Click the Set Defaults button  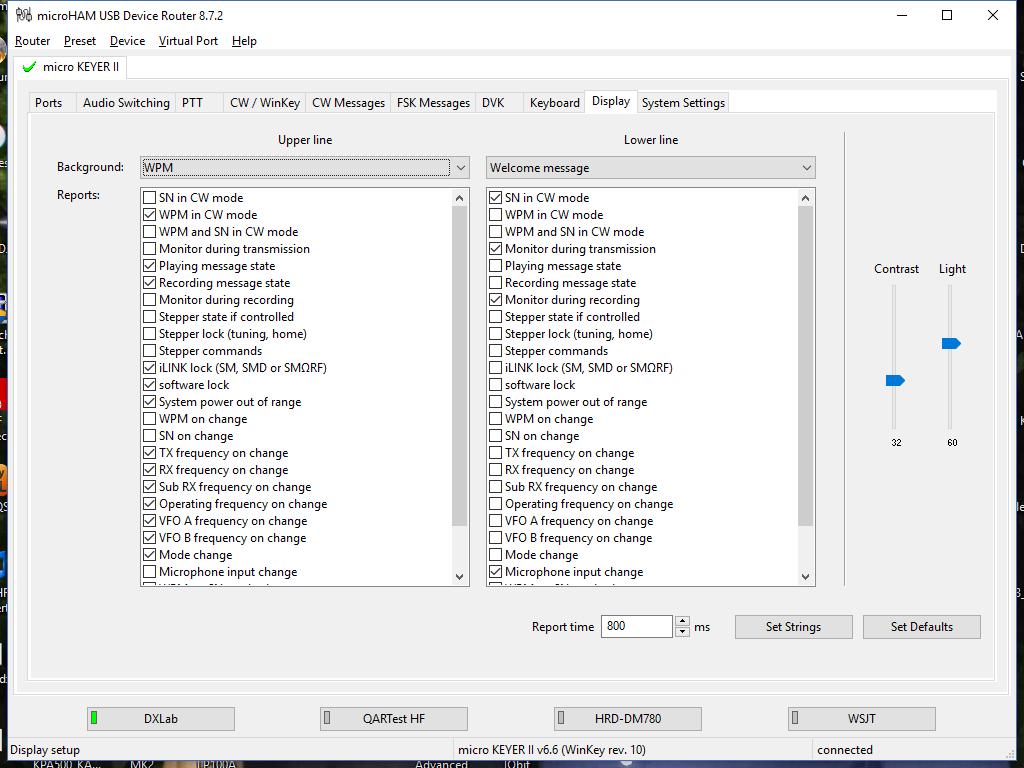(921, 626)
